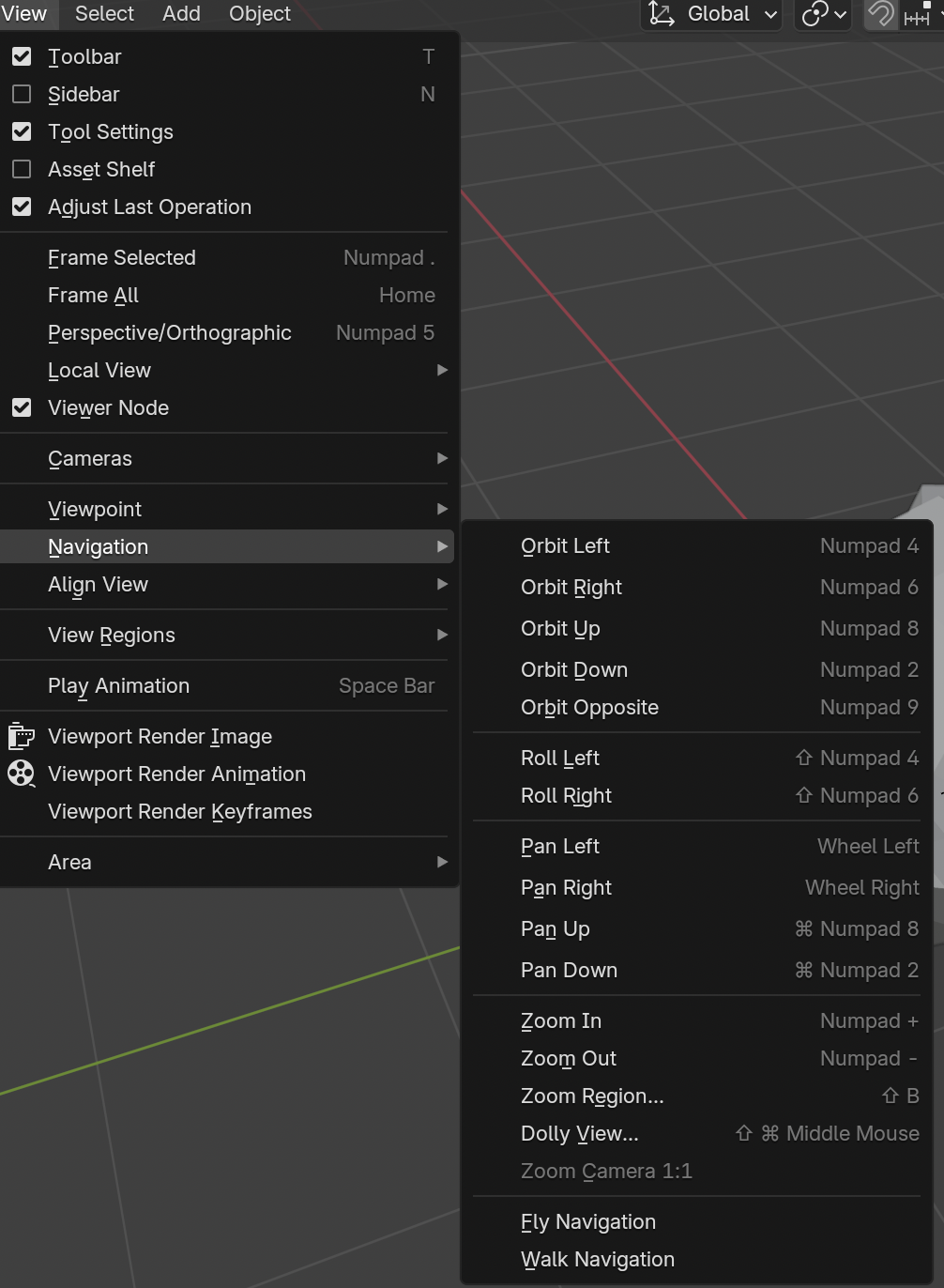Disable the Adjust Last Operation checkbox

tap(22, 207)
